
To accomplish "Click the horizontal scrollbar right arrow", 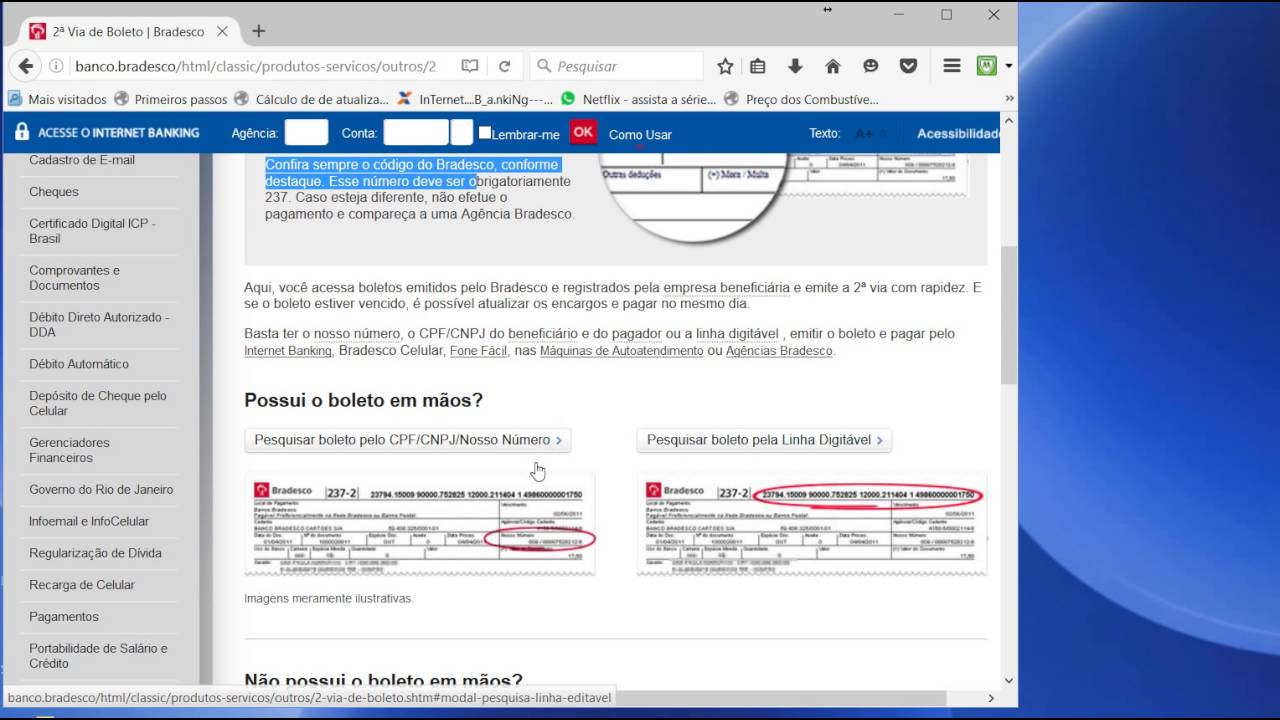I will (x=991, y=698).
